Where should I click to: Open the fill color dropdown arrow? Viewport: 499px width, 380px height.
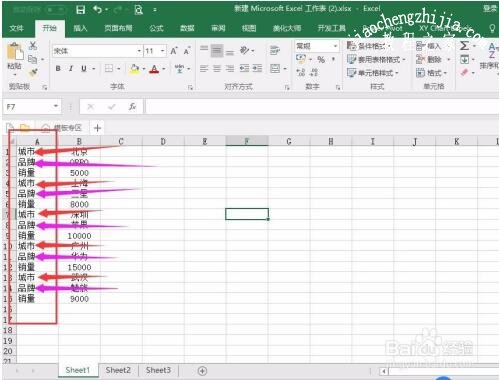144,69
